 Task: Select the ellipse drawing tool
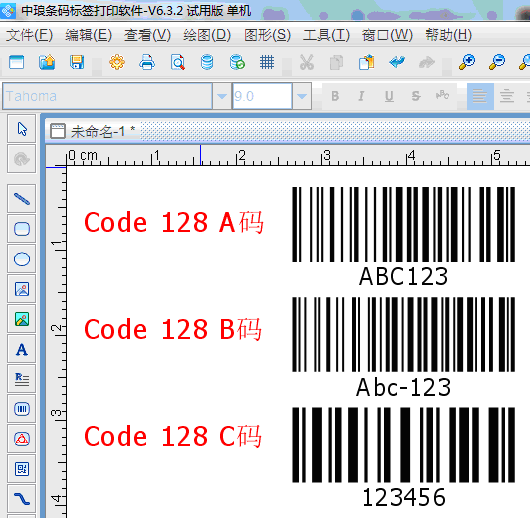[22, 259]
